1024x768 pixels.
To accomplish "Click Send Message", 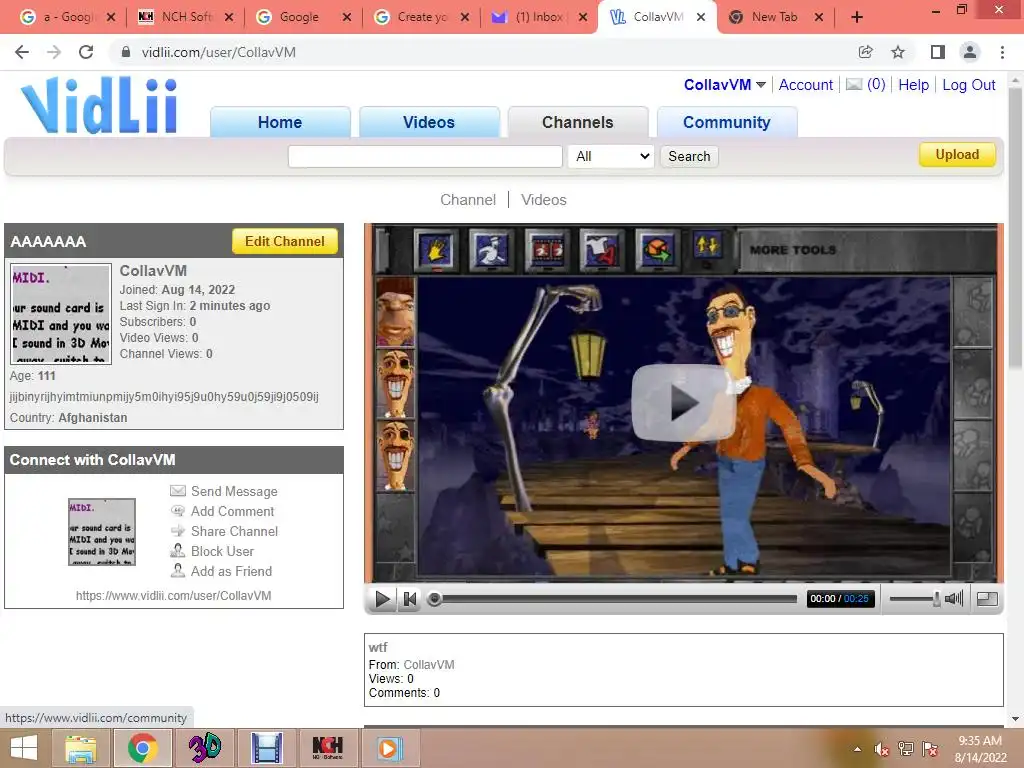I will (234, 491).
